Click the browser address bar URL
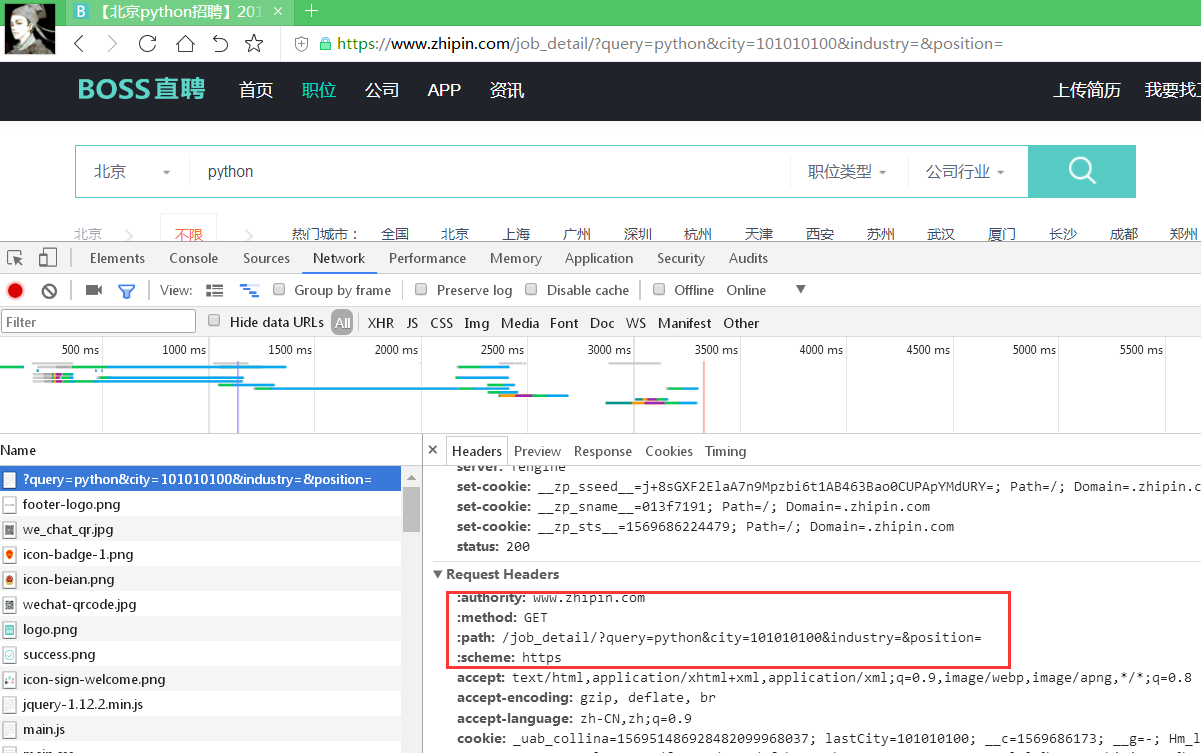 (670, 44)
